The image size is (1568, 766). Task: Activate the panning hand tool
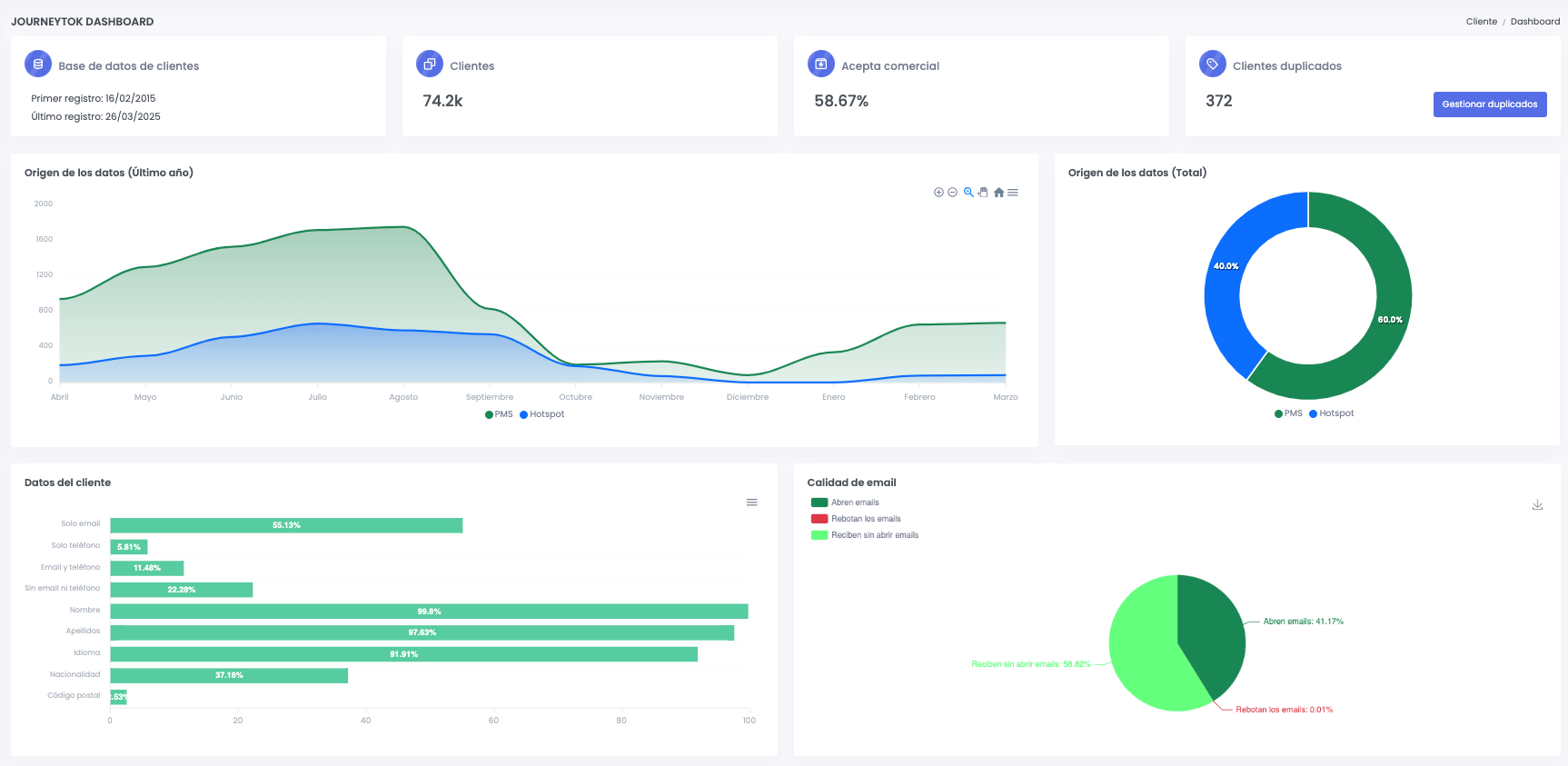tap(983, 193)
